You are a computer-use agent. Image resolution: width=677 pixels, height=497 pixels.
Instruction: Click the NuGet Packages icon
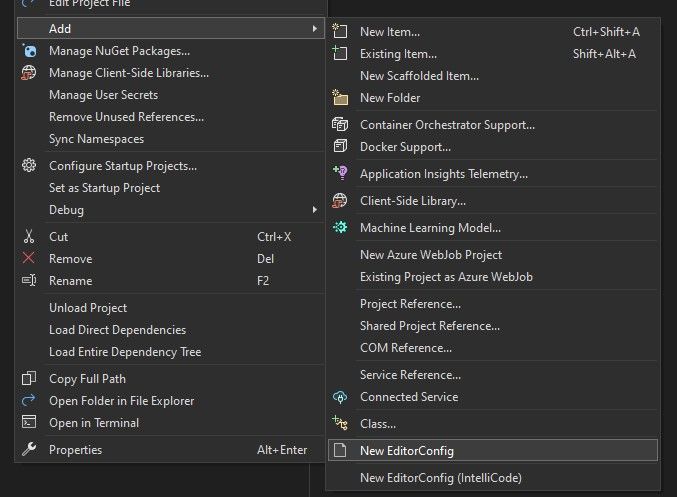pos(29,51)
